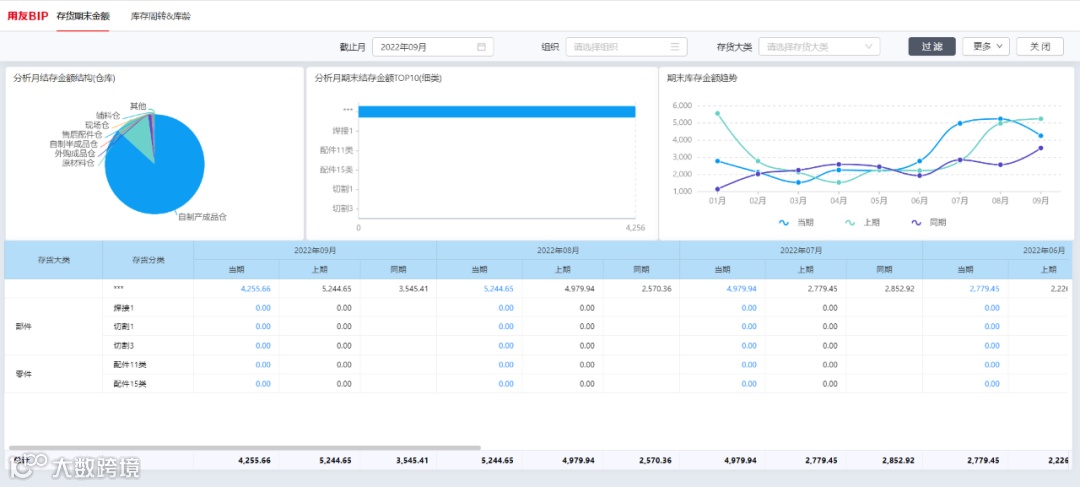
Task: Click the 过滤 button
Action: pyautogui.click(x=932, y=47)
